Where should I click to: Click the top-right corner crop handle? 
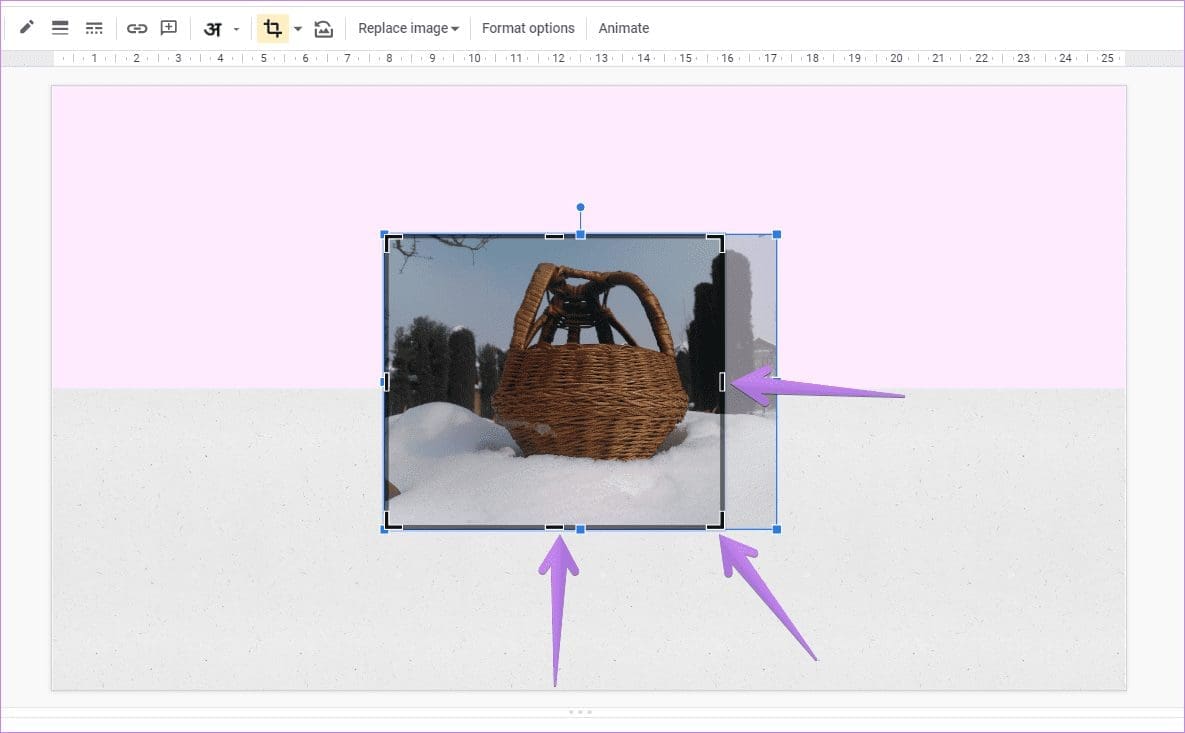[716, 243]
